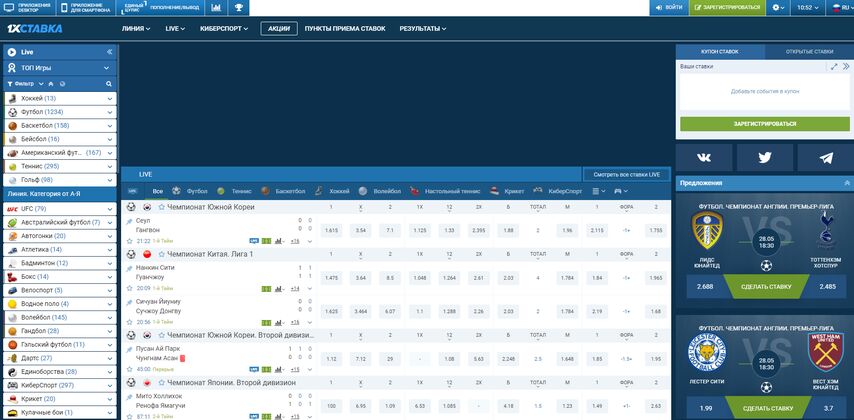Click the ВОЙТИ login button
Screen dimensions: 854x420
[669, 8]
